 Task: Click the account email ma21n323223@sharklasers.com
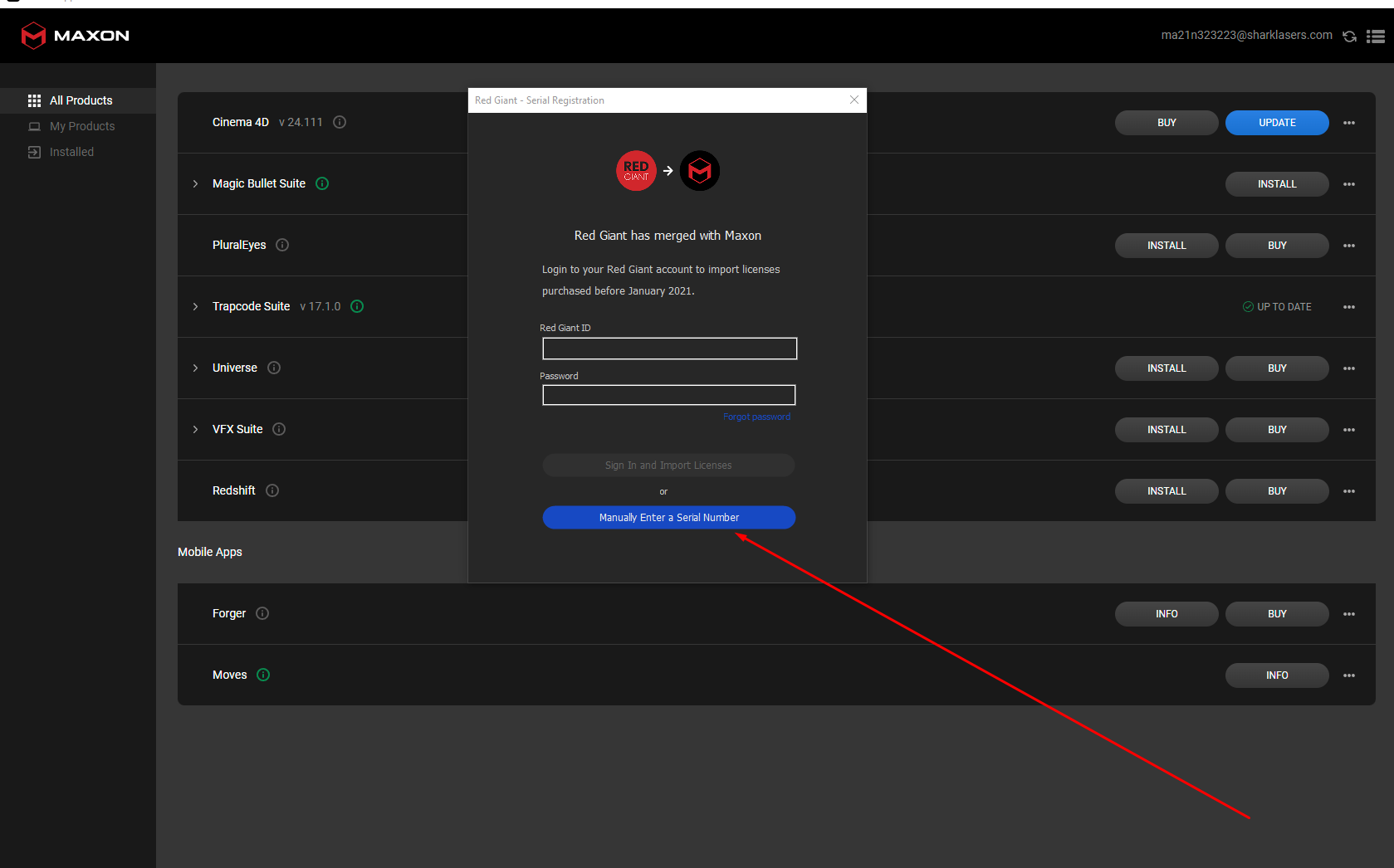tap(1246, 35)
